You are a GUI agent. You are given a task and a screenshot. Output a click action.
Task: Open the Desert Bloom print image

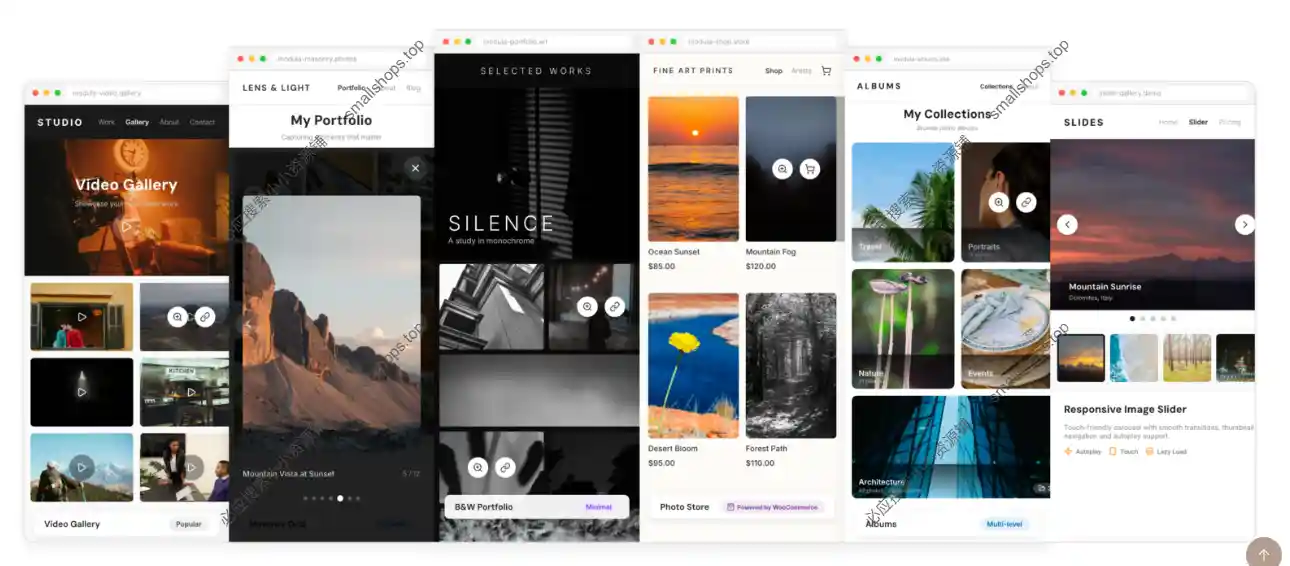[x=693, y=365]
